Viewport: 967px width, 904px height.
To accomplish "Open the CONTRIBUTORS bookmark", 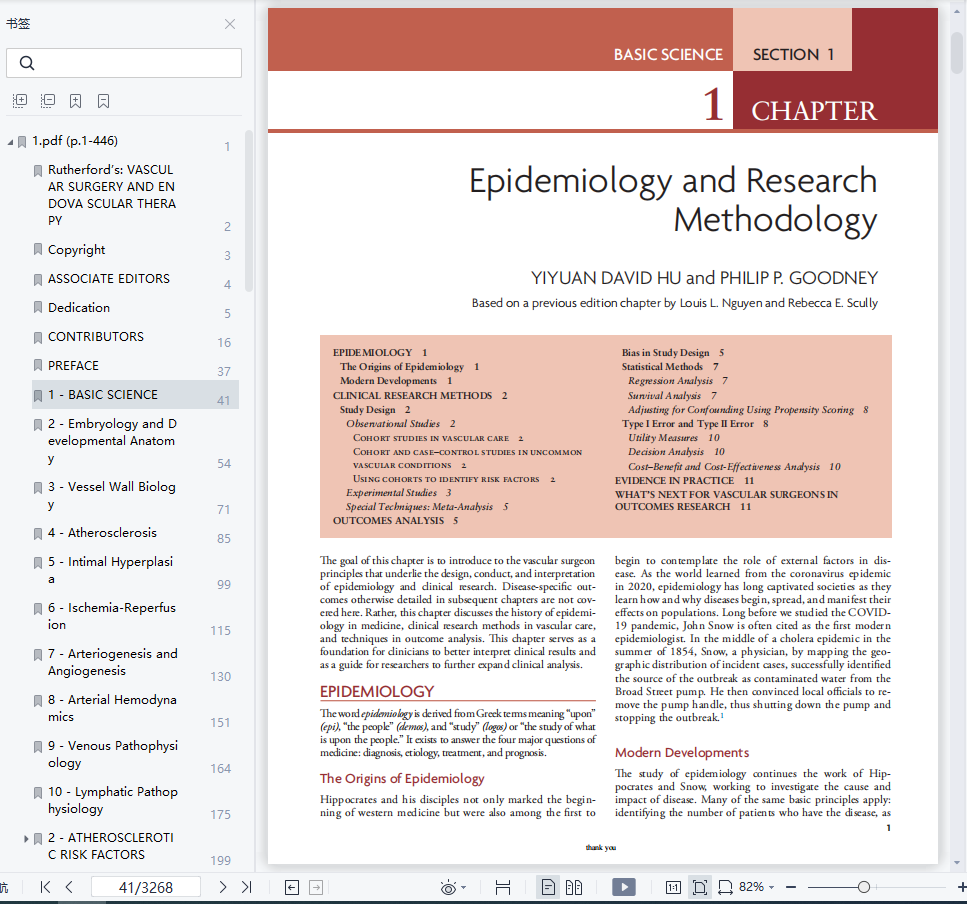I will [x=96, y=337].
